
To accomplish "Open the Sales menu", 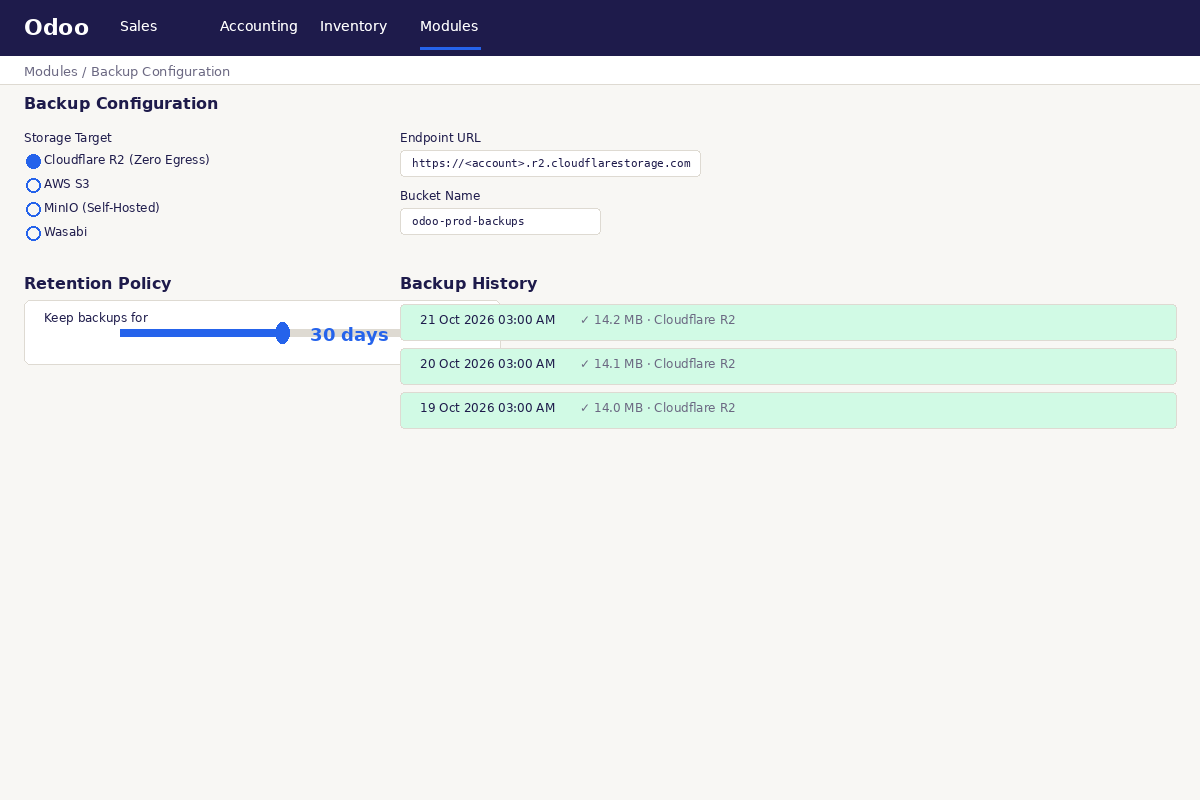I will point(138,27).
